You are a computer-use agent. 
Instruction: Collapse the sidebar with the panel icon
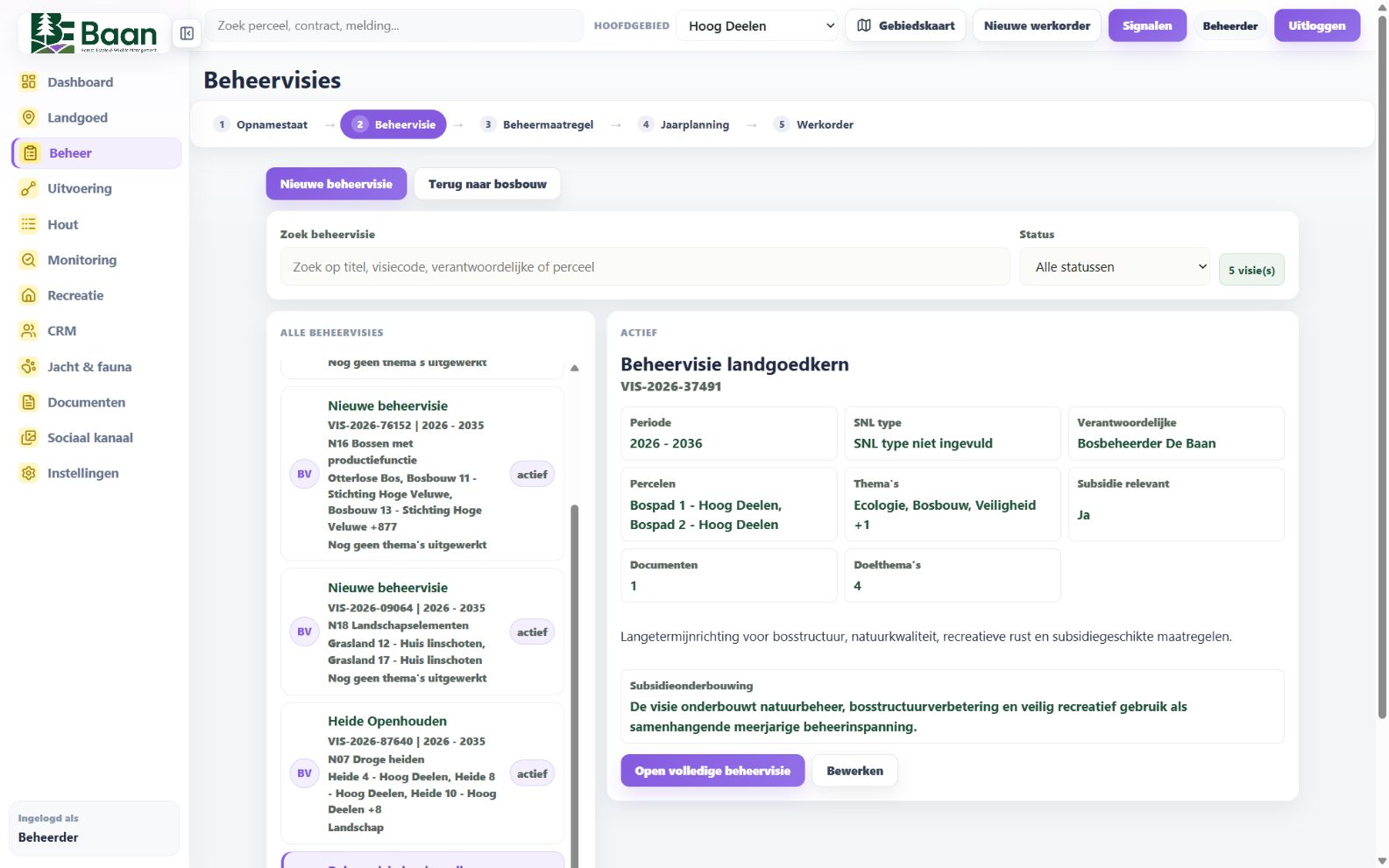tap(187, 33)
